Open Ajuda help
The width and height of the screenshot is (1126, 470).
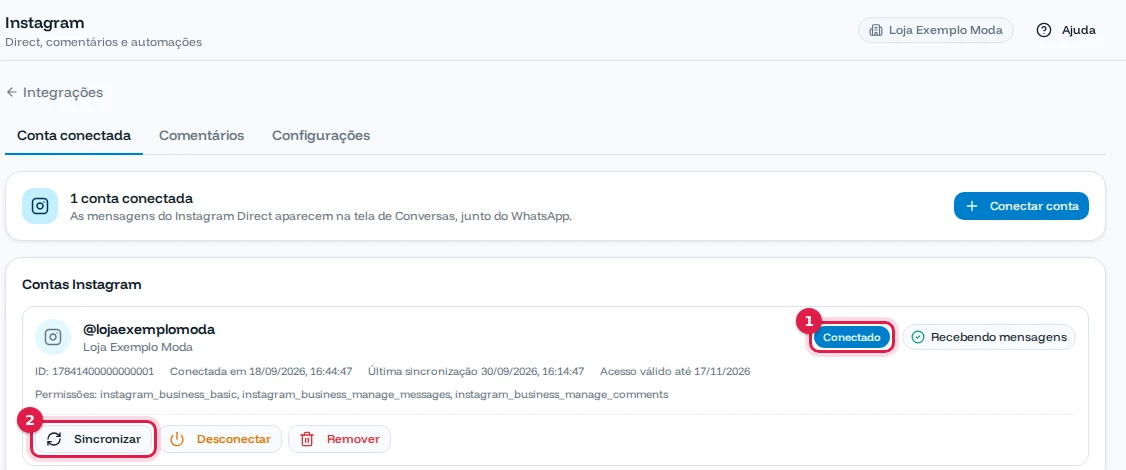(1066, 30)
